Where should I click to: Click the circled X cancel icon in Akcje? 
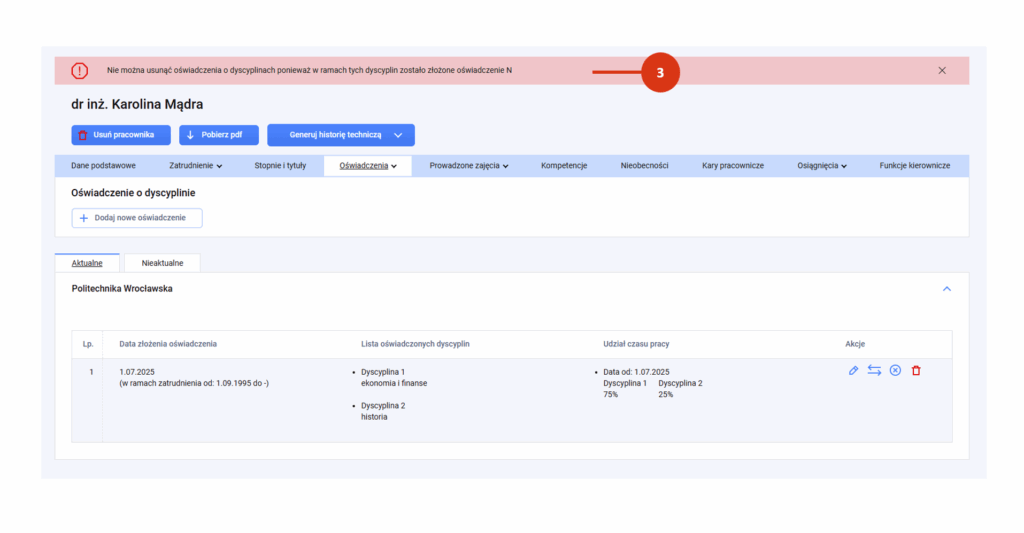pos(895,370)
